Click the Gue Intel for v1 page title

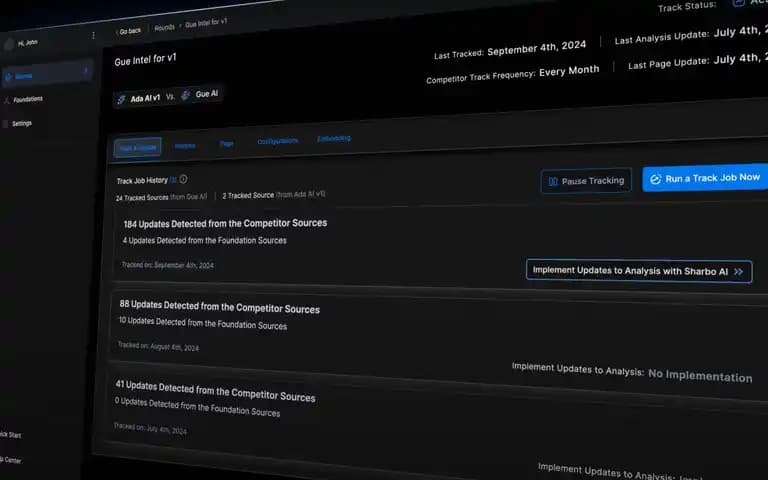pyautogui.click(x=145, y=60)
